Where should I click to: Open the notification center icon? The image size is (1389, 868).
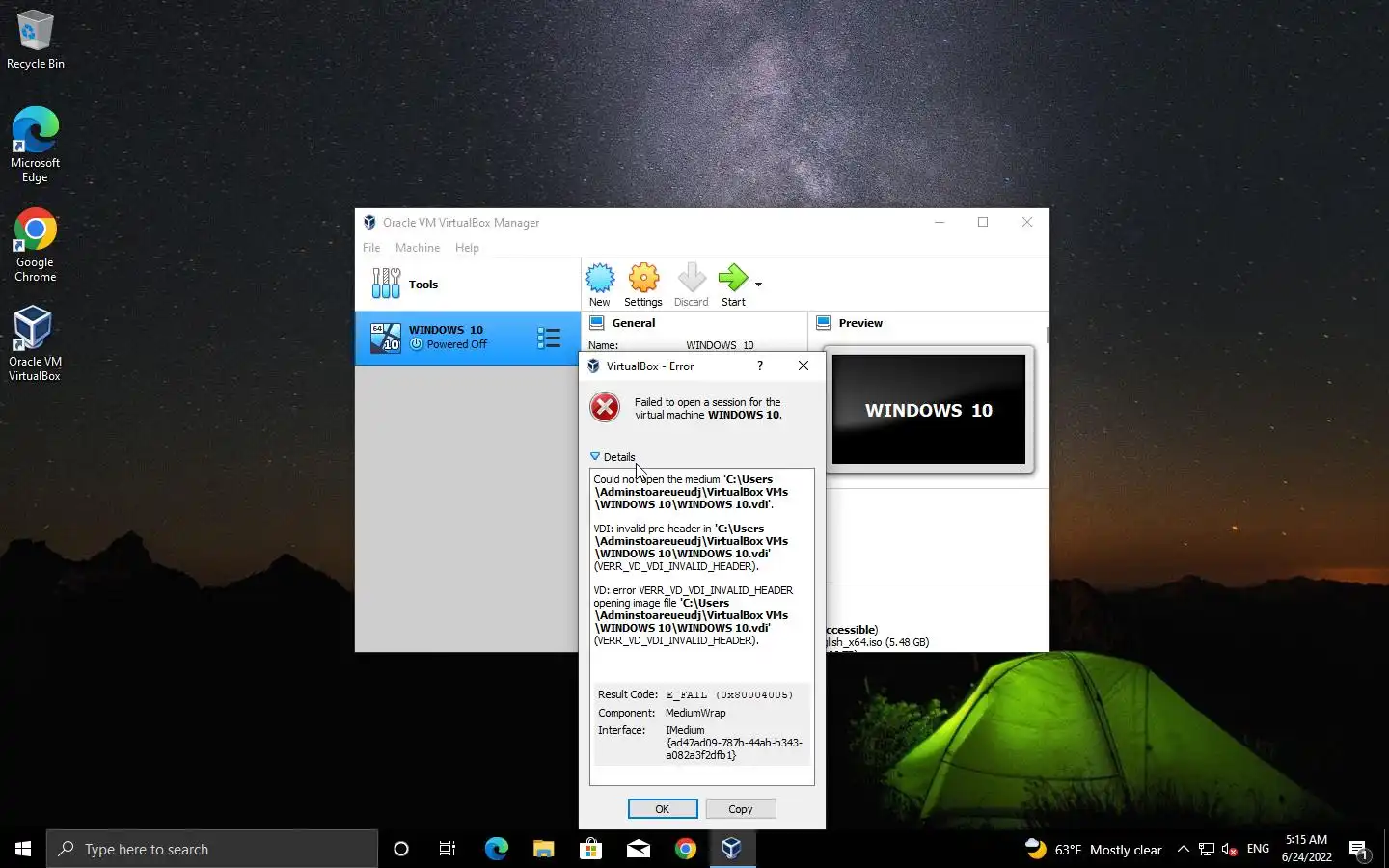[1359, 850]
